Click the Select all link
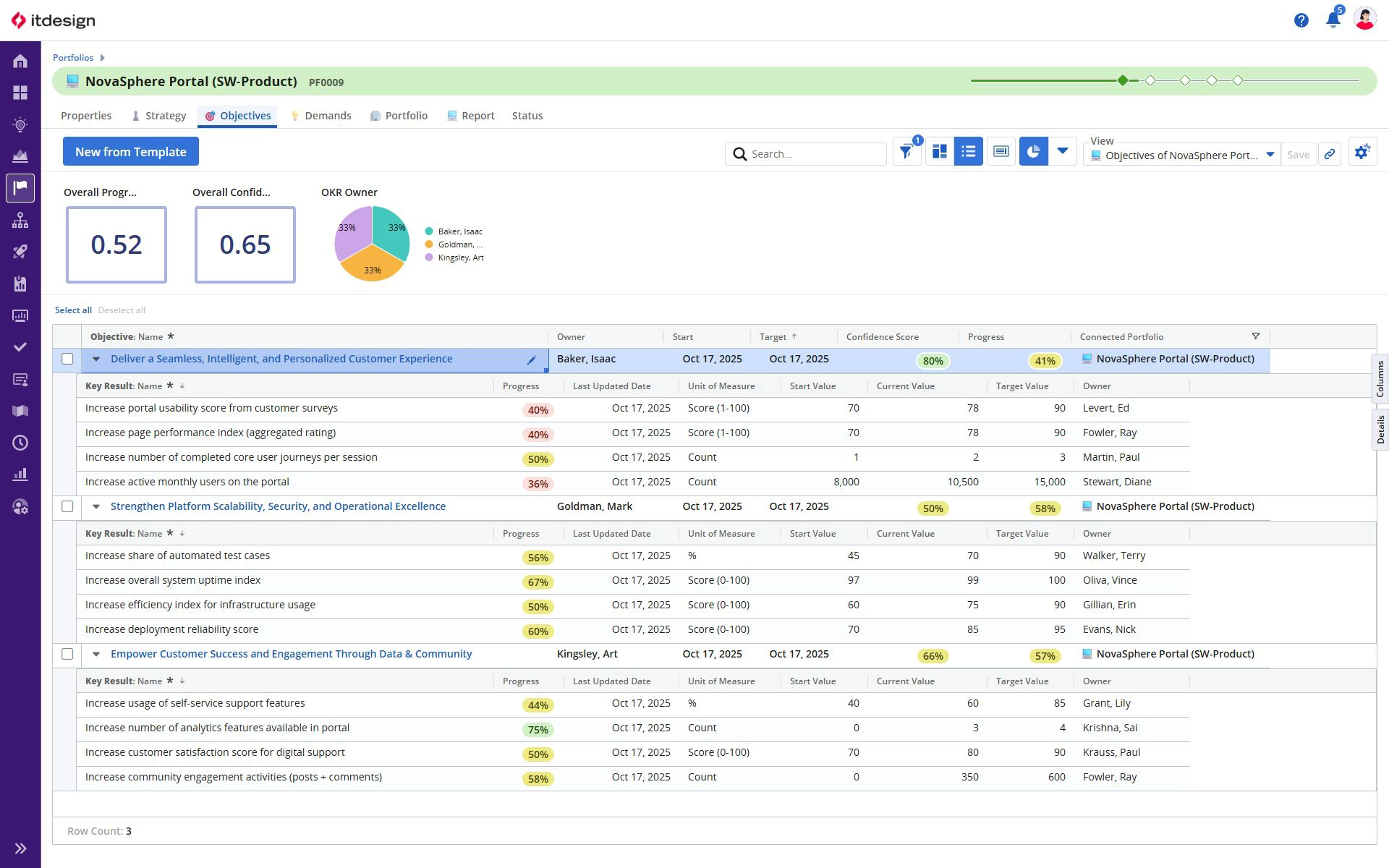Image resolution: width=1389 pixels, height=868 pixels. point(73,310)
